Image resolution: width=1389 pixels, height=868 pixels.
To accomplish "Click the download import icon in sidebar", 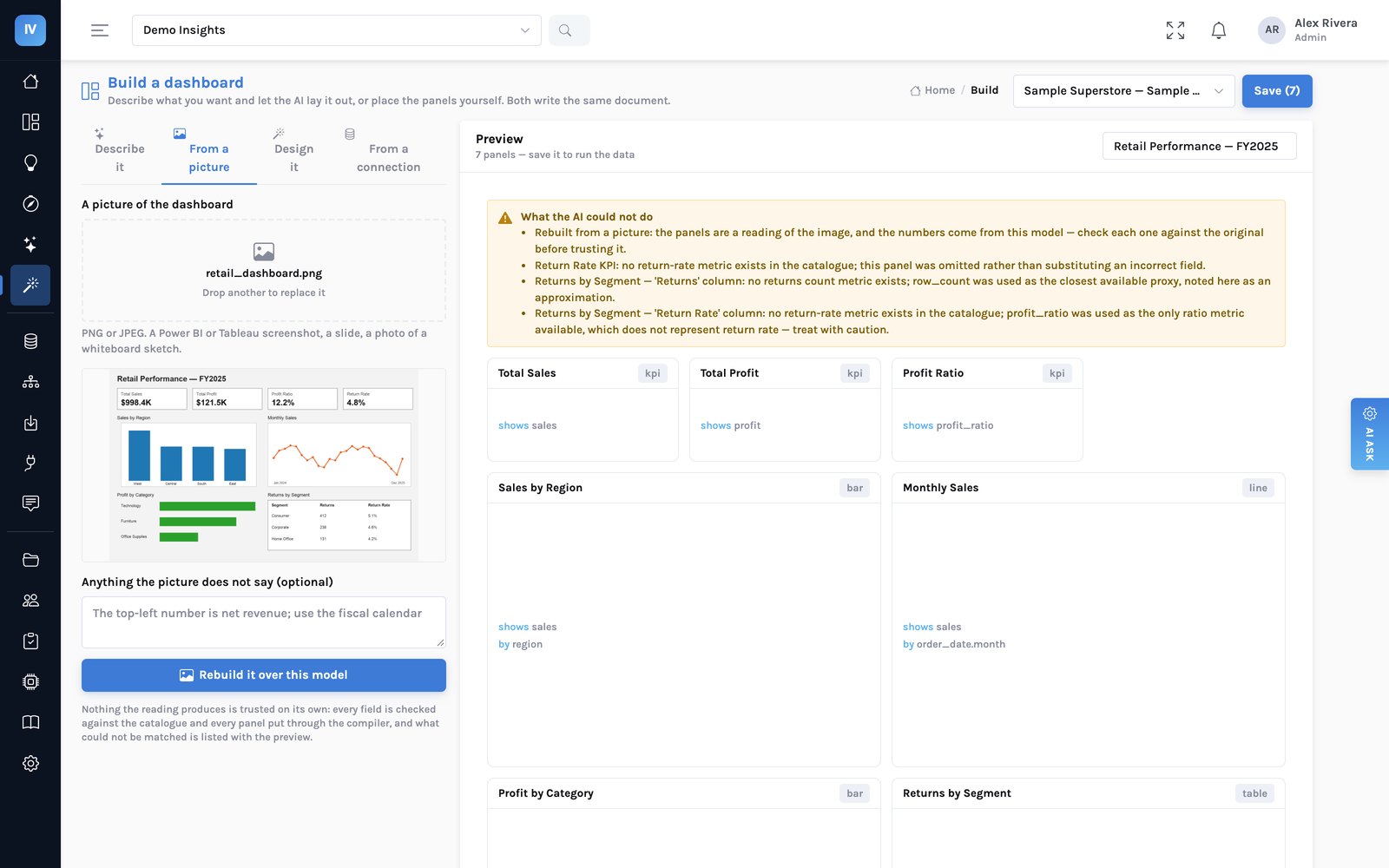I will click(30, 423).
